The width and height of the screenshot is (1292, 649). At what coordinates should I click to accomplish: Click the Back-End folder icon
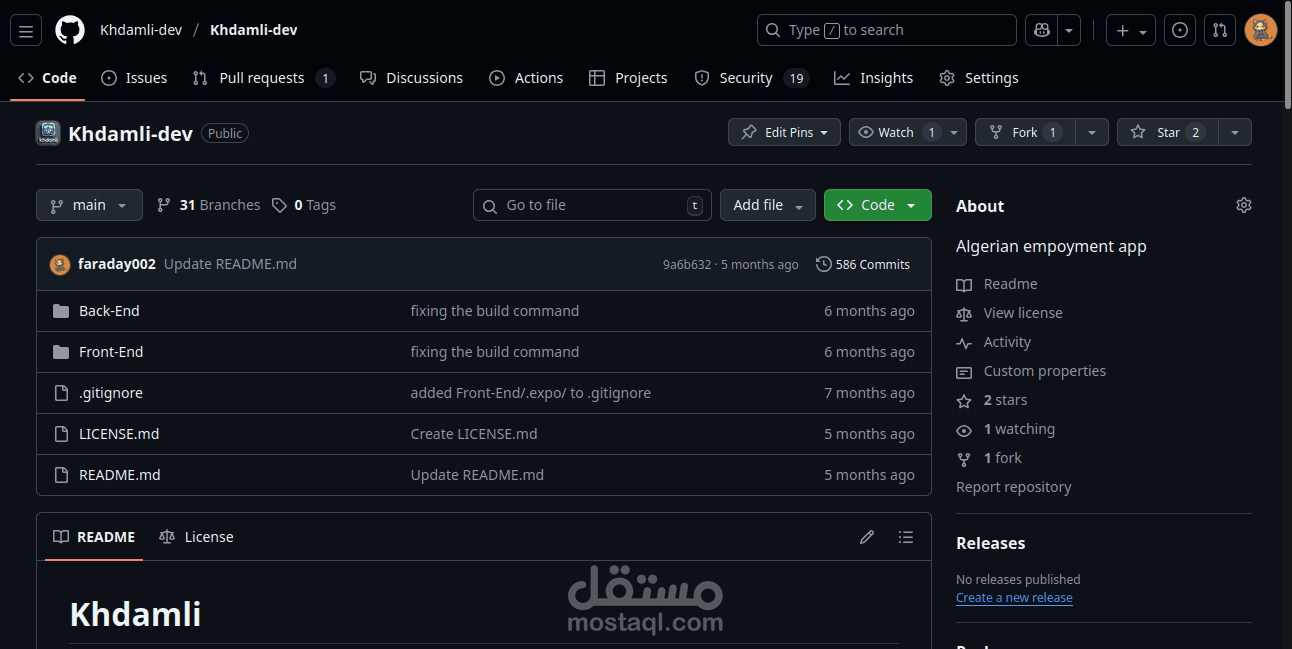coord(61,311)
